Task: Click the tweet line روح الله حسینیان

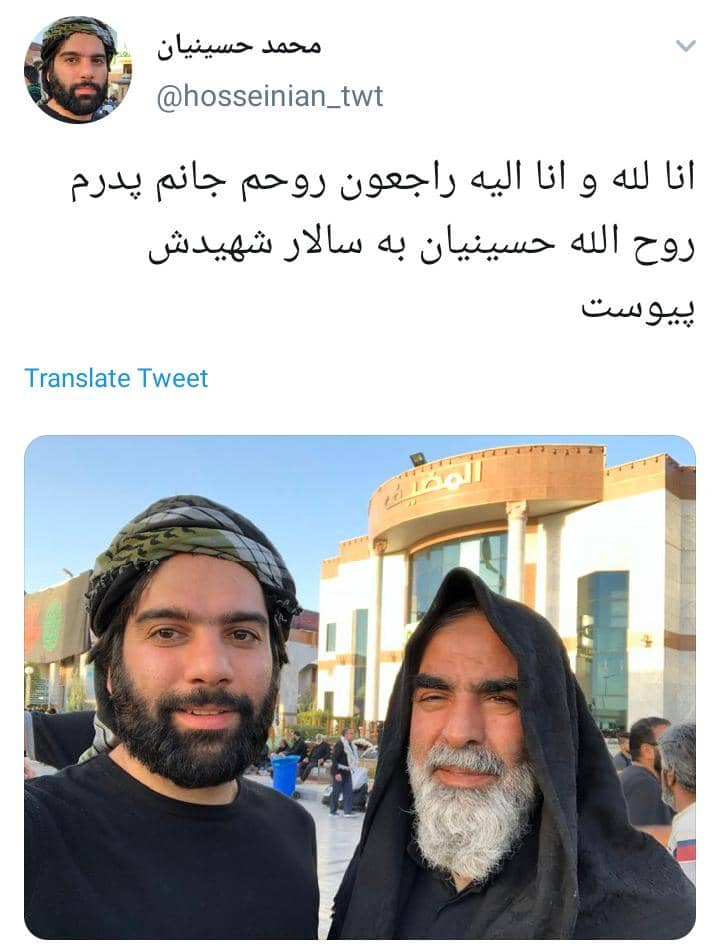Action: click(x=422, y=243)
